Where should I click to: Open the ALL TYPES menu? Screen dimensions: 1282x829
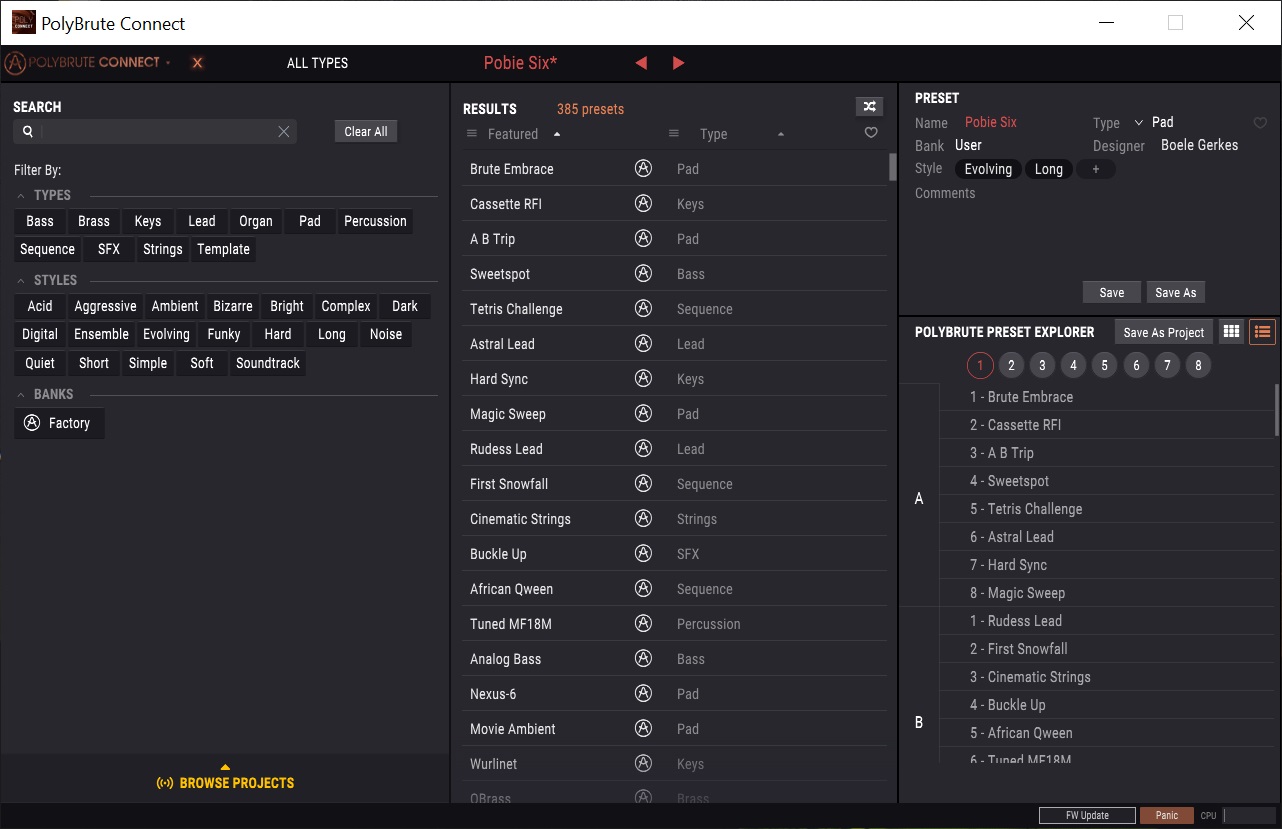pos(317,62)
